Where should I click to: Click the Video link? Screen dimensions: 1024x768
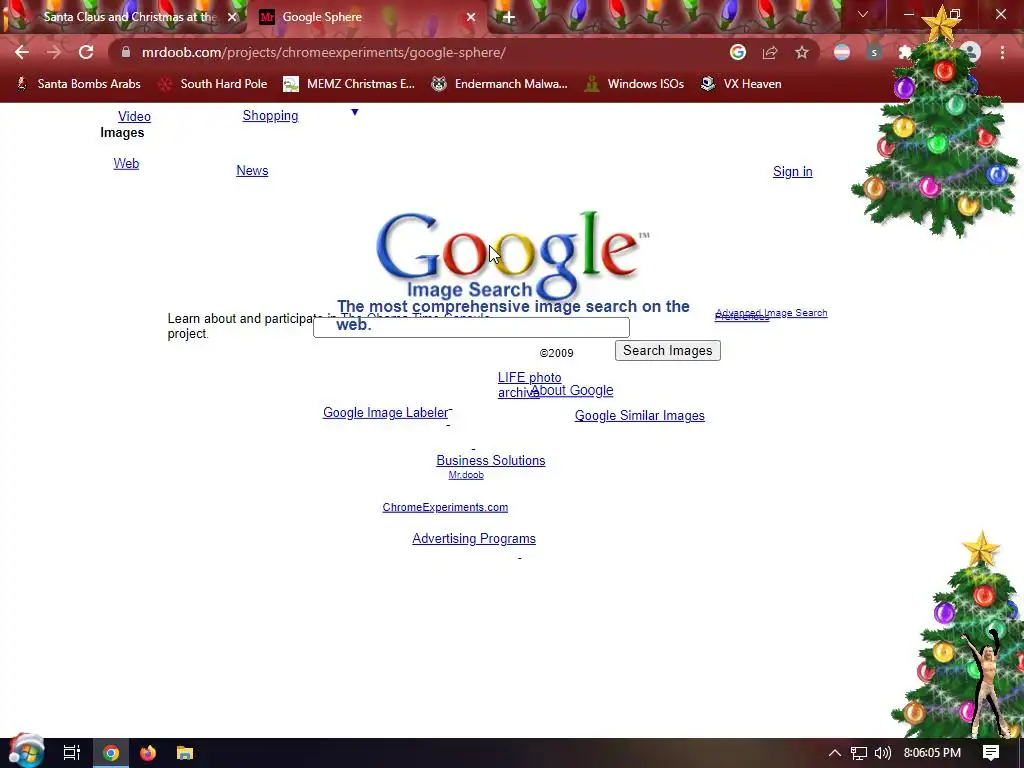coord(135,116)
